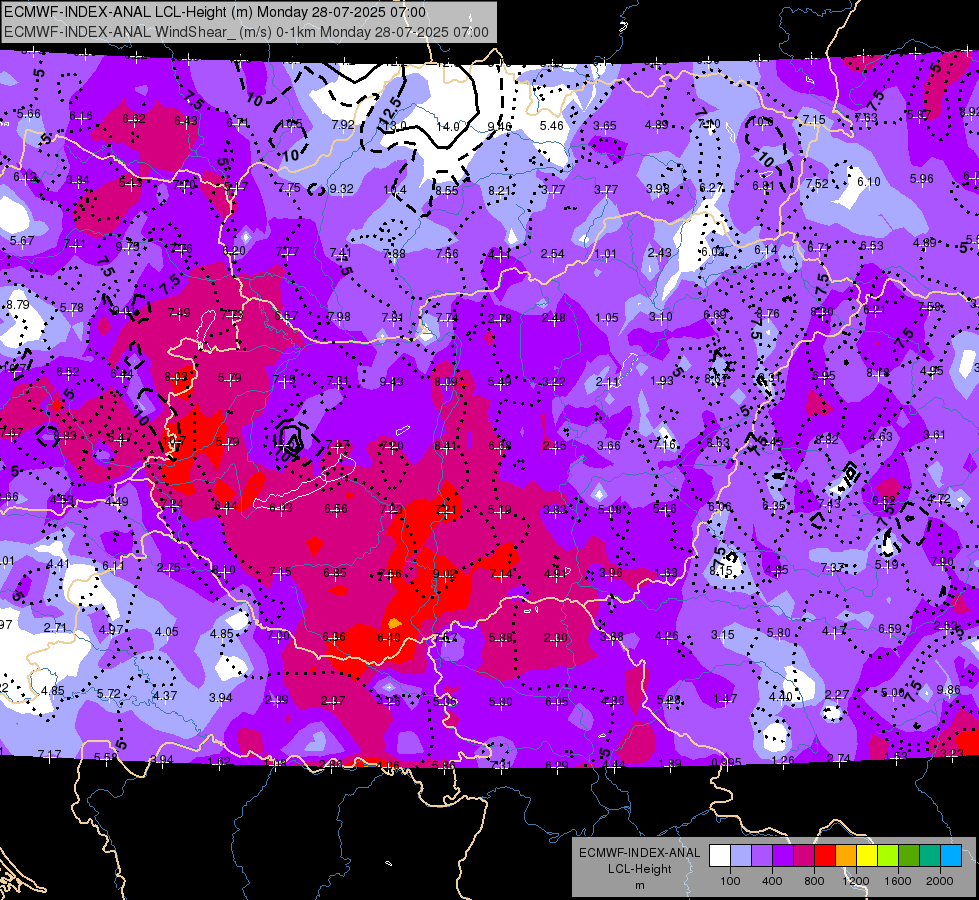The height and width of the screenshot is (900, 979).
Task: Click the grid value 7.52
Action: pyautogui.click(x=817, y=184)
